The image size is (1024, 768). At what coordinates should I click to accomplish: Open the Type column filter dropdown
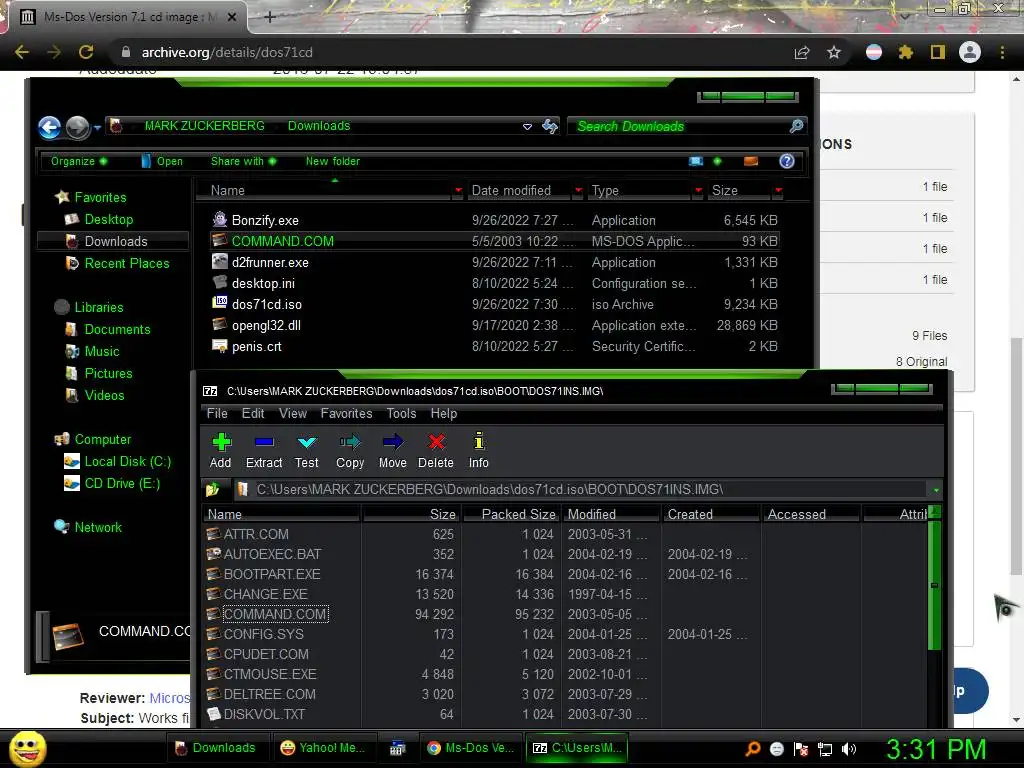coord(698,191)
